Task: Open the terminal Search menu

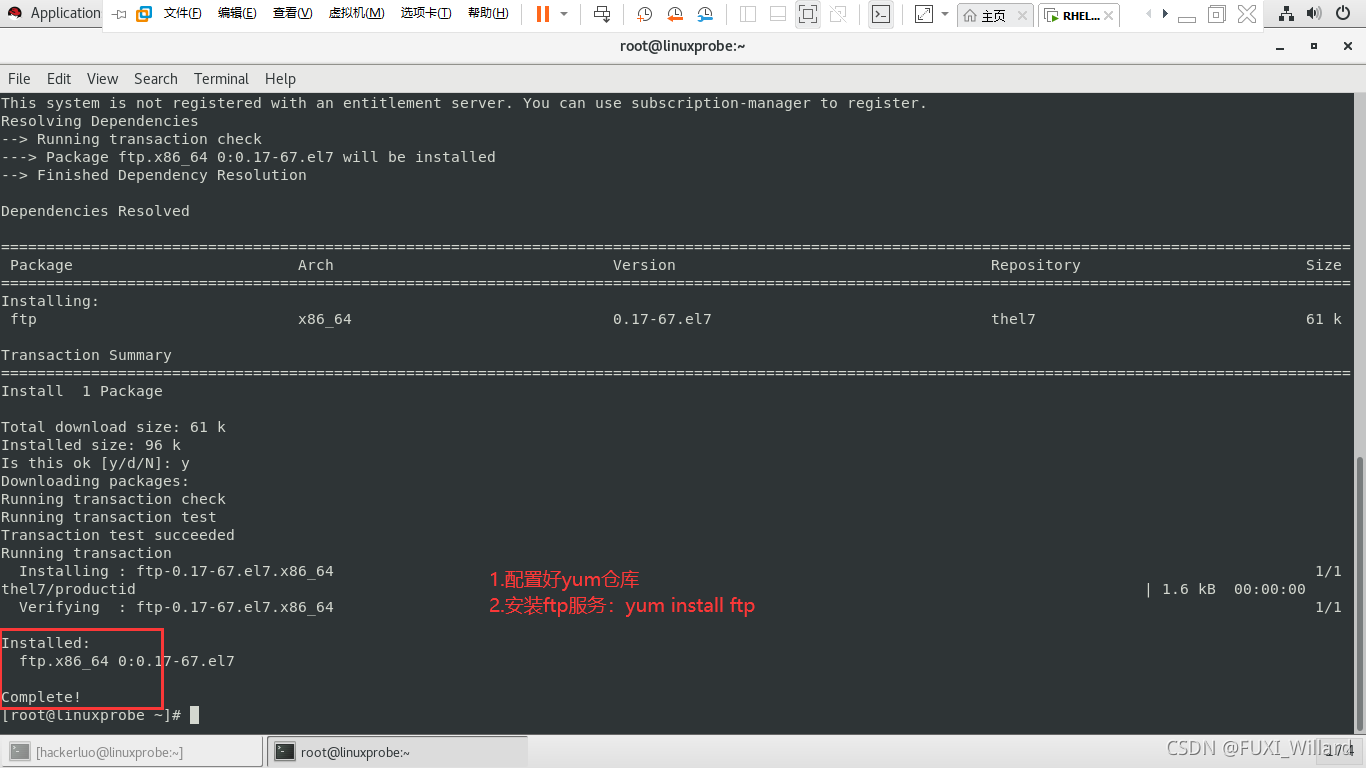Action: pyautogui.click(x=155, y=79)
